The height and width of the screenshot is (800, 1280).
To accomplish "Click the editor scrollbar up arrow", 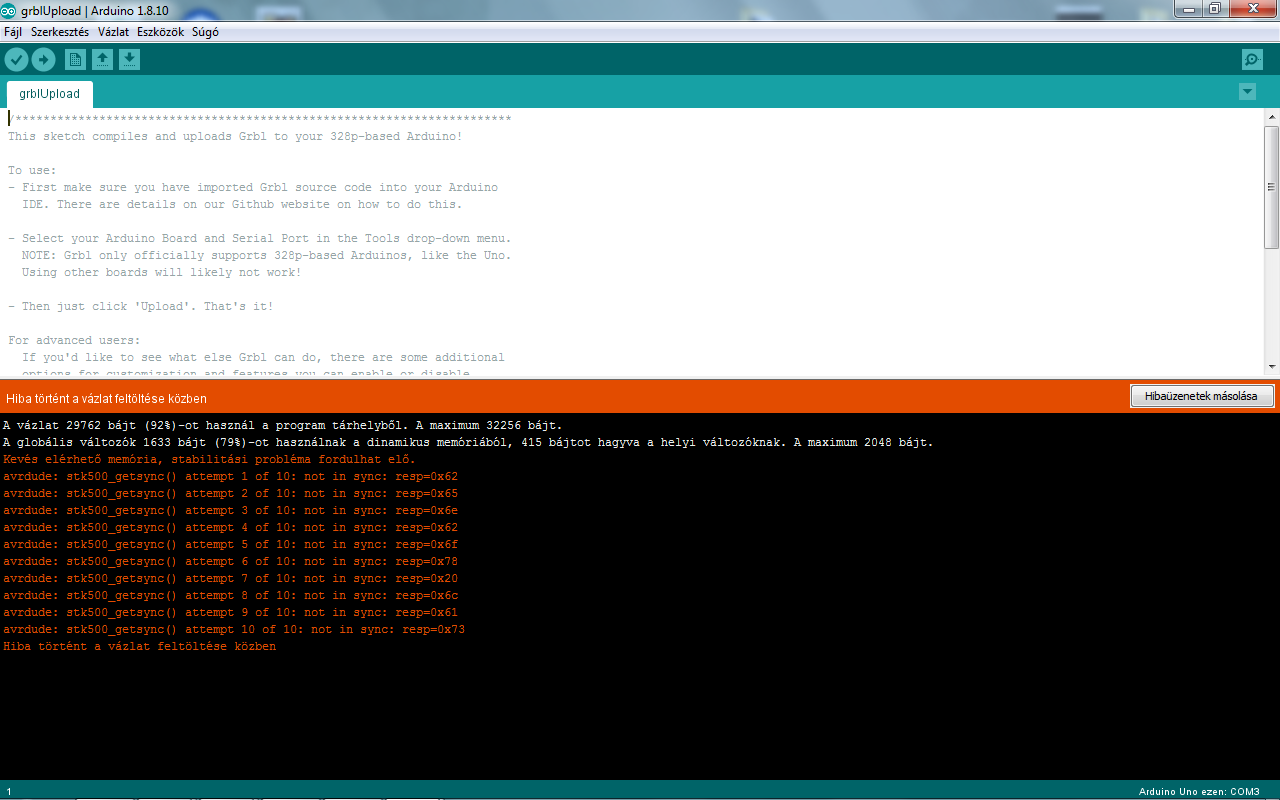I will 1271,116.
